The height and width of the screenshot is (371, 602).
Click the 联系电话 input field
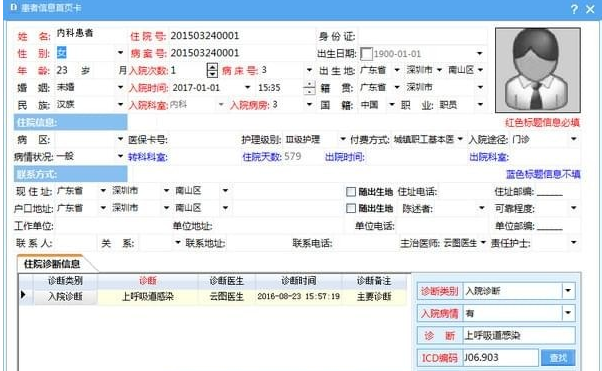pos(365,243)
